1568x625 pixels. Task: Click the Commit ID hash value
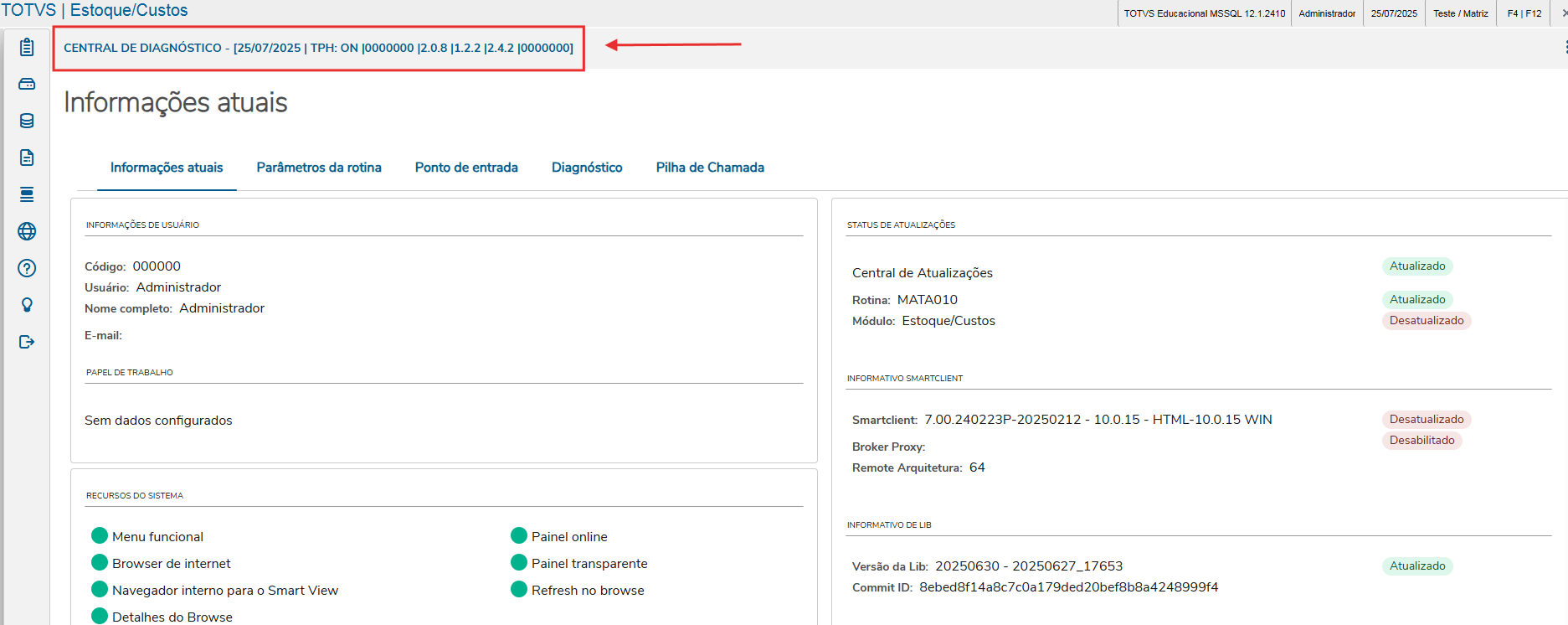pos(1069,587)
